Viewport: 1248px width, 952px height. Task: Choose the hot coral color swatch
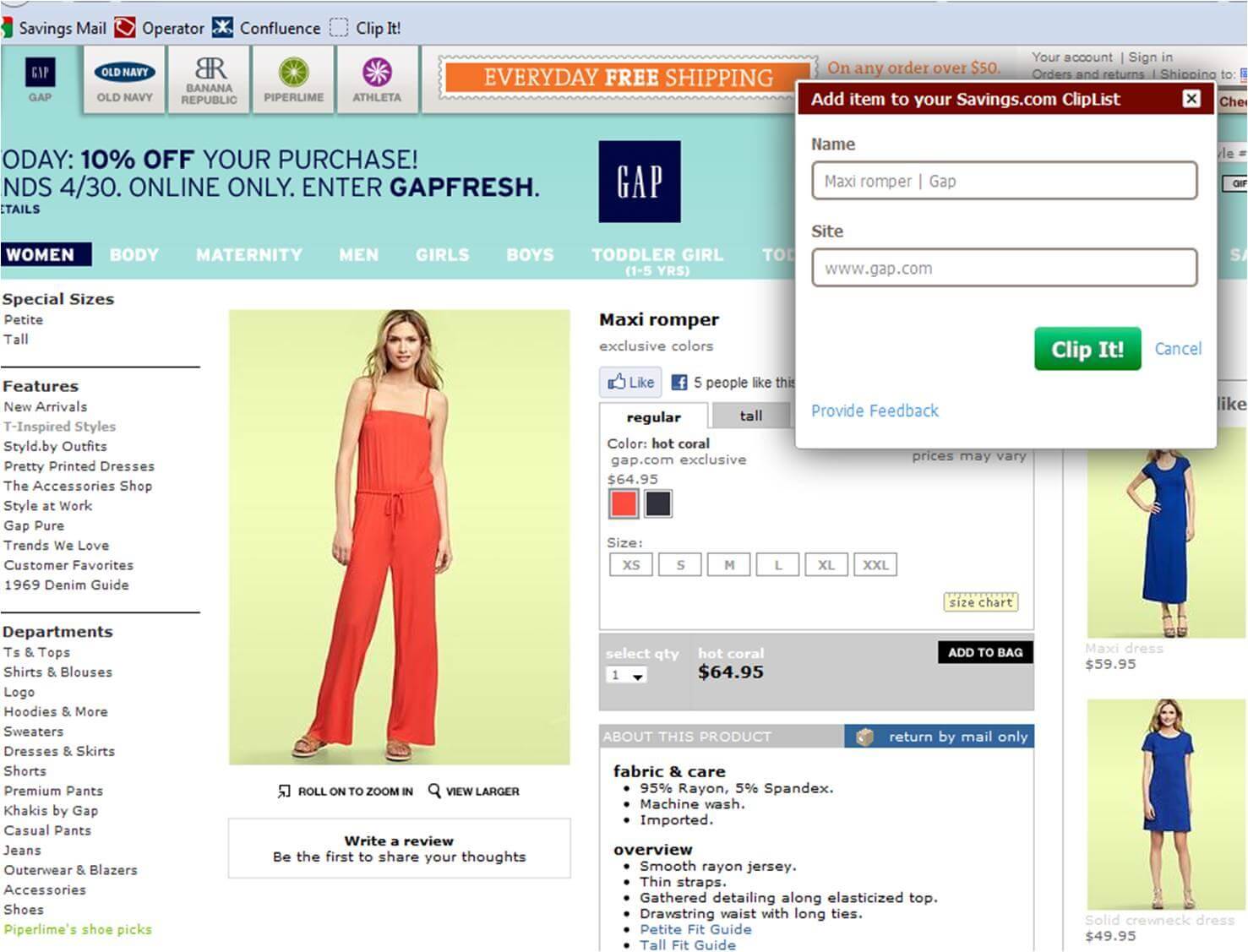pos(624,503)
